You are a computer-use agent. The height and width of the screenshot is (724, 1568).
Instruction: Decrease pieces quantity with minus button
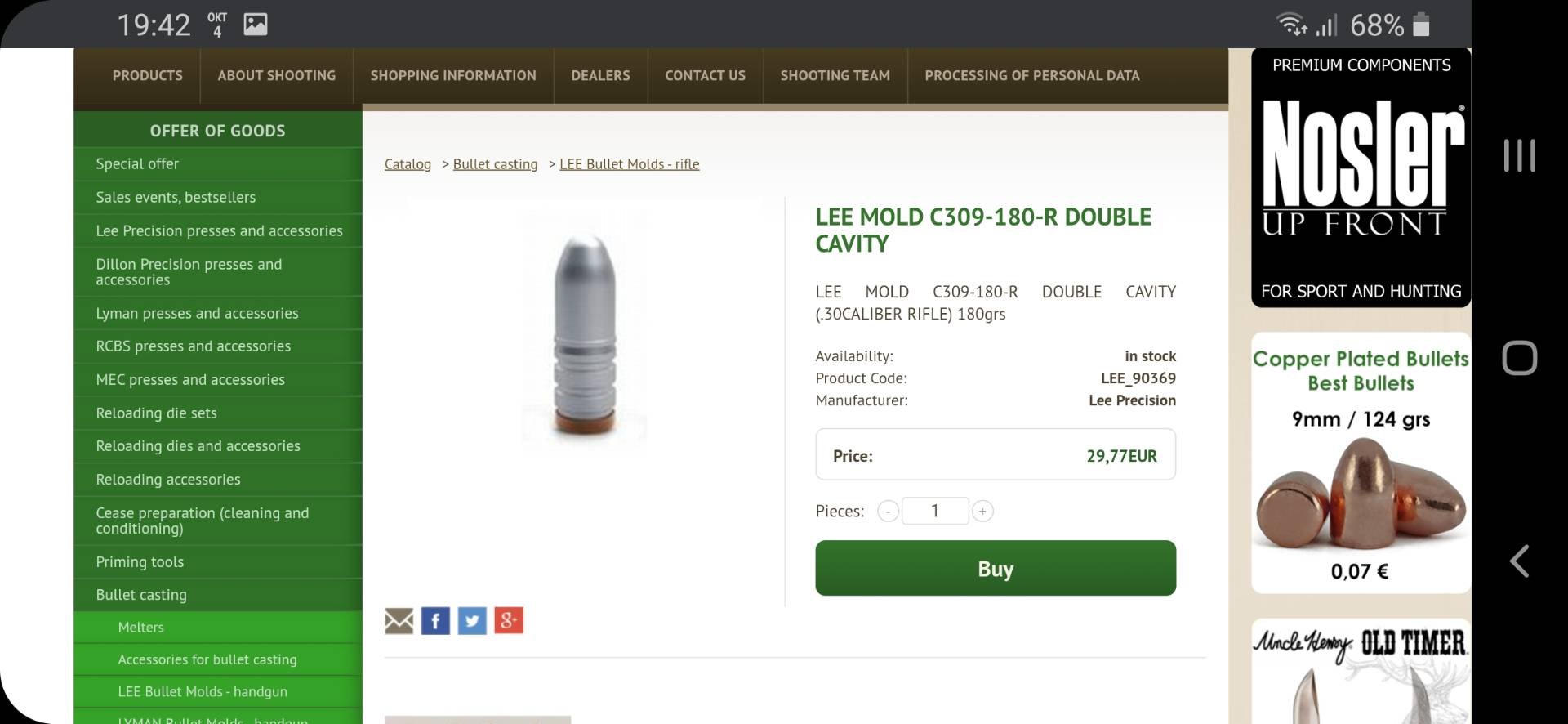click(888, 512)
